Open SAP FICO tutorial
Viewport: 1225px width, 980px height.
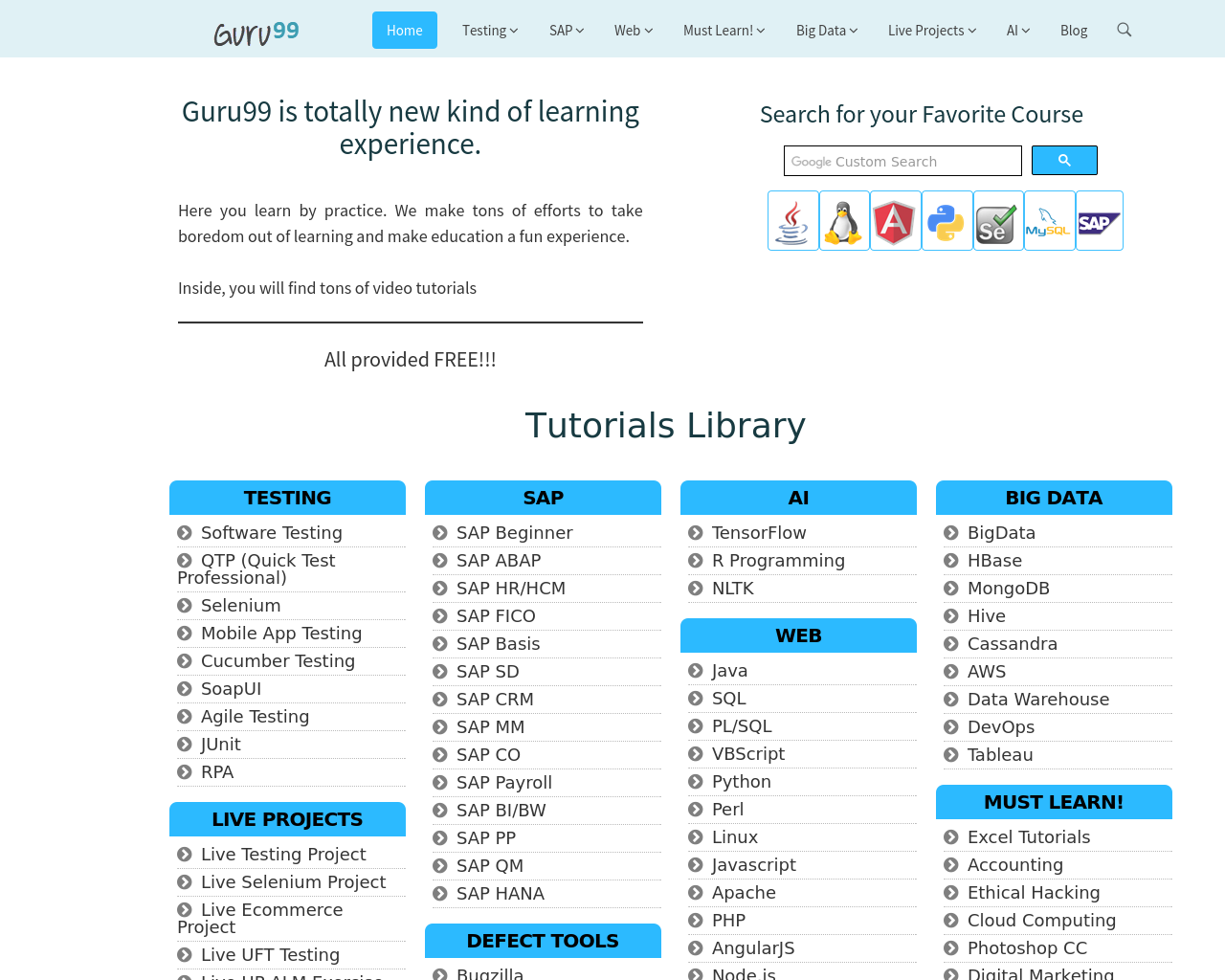click(496, 616)
